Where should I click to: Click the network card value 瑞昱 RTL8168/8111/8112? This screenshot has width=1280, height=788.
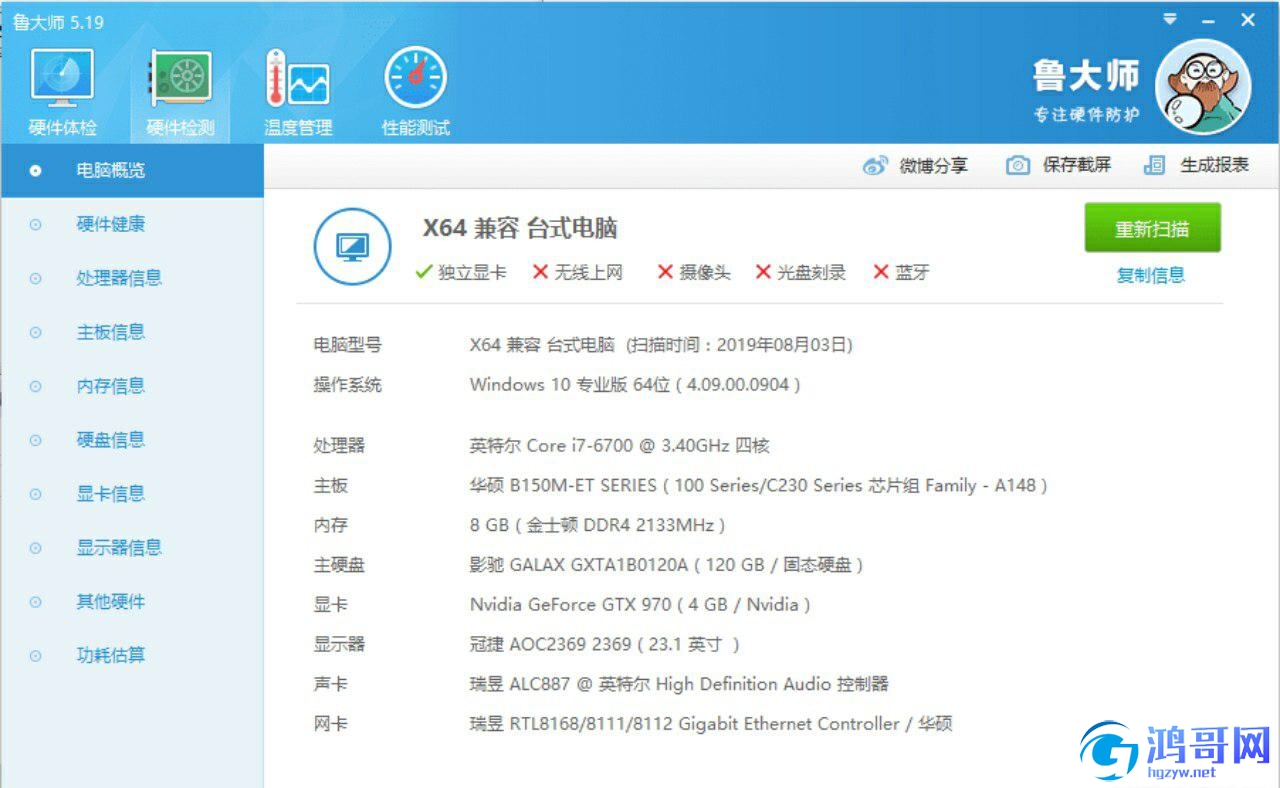point(711,724)
